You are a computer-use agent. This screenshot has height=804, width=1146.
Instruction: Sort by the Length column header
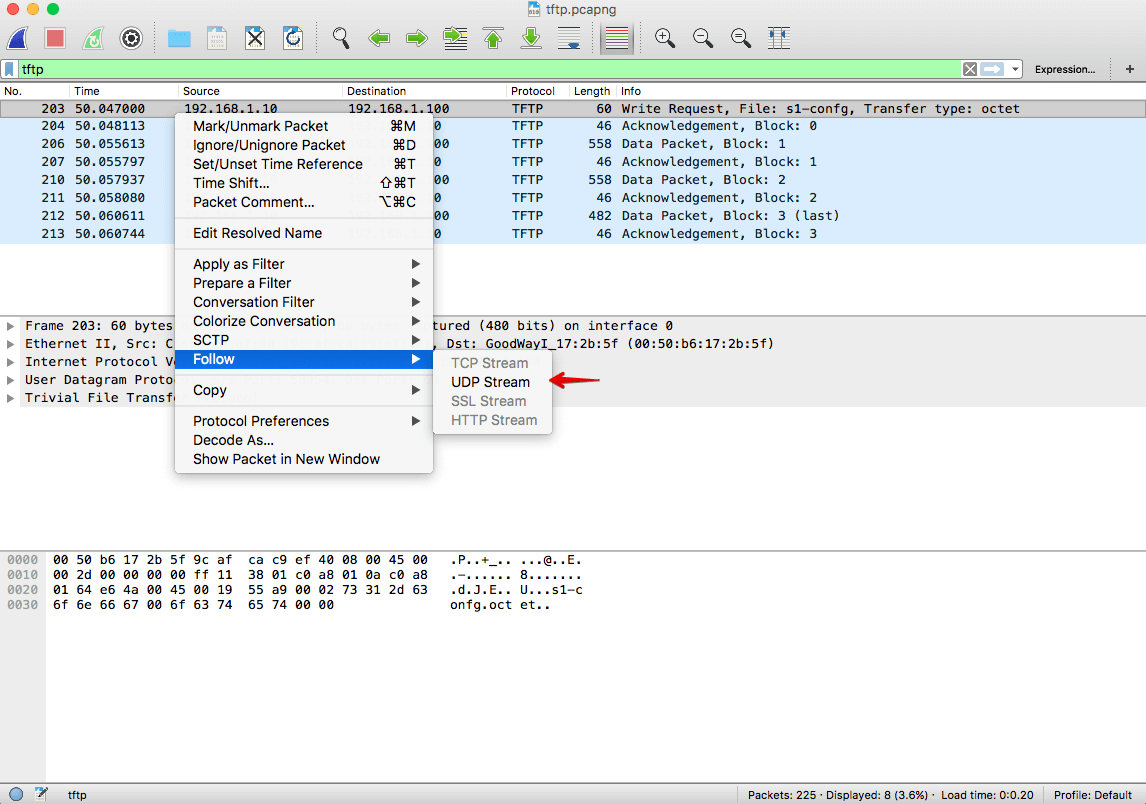(x=592, y=91)
